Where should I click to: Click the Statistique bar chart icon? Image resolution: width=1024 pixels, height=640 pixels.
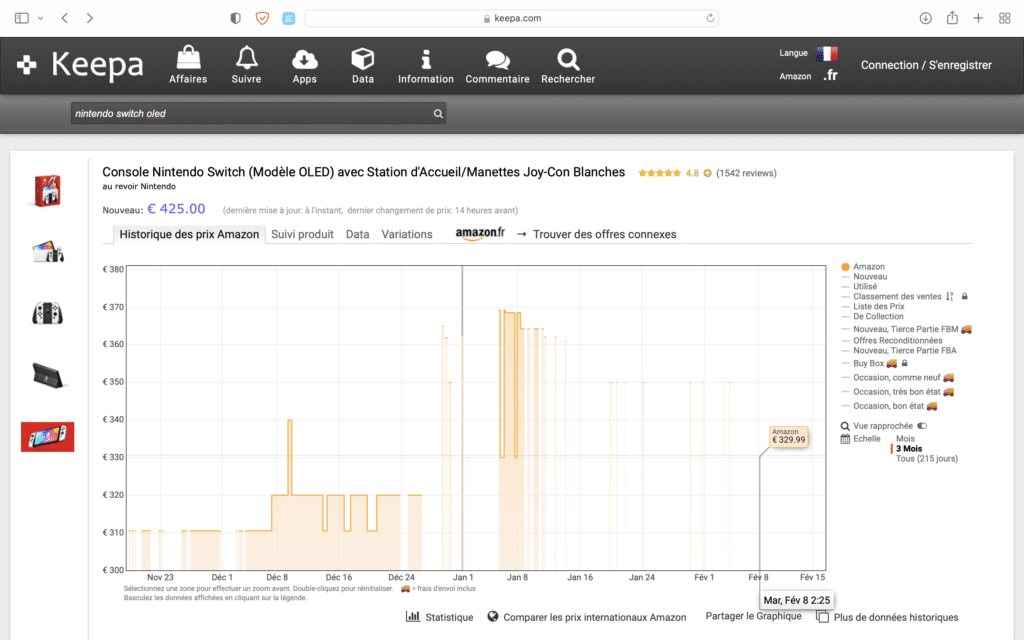pyautogui.click(x=413, y=616)
